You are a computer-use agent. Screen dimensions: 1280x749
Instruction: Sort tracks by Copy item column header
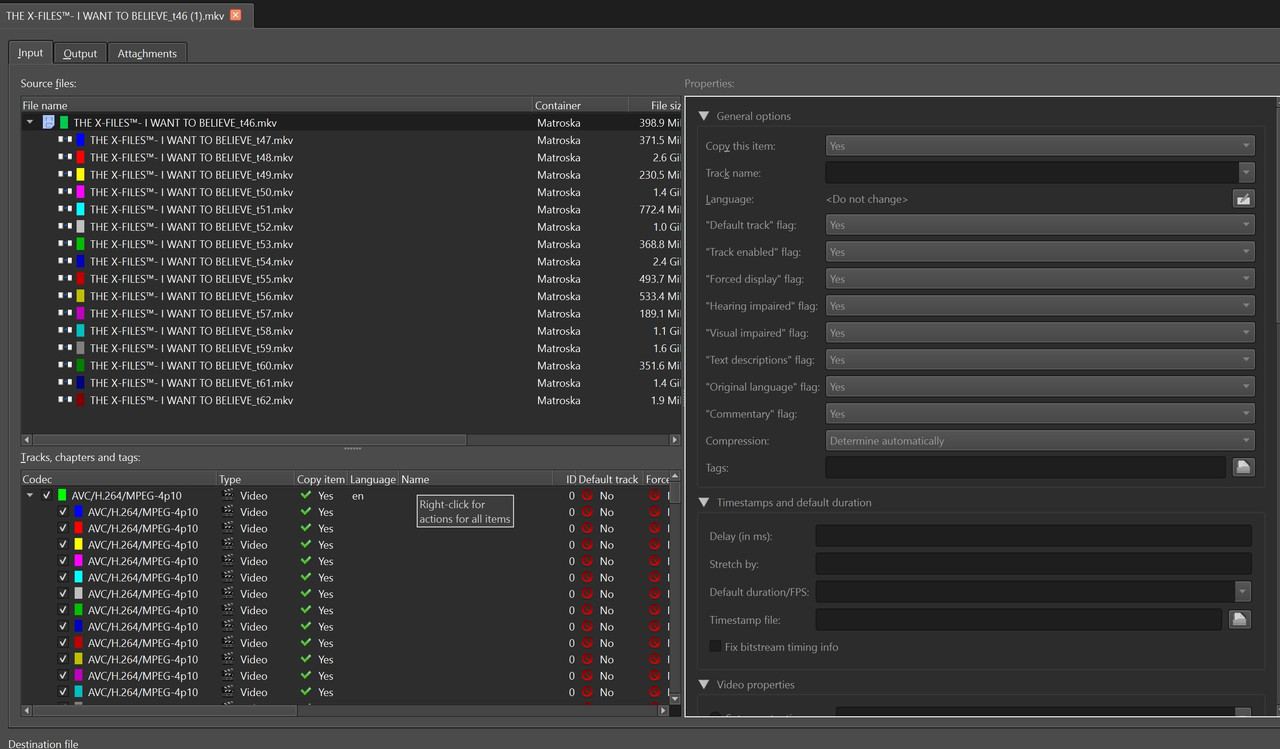pos(321,479)
